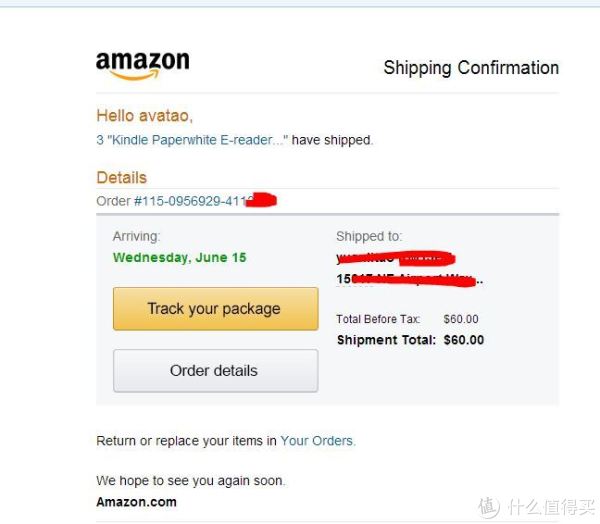Click the redacted recipient name line
600x524 pixels.
click(x=395, y=258)
